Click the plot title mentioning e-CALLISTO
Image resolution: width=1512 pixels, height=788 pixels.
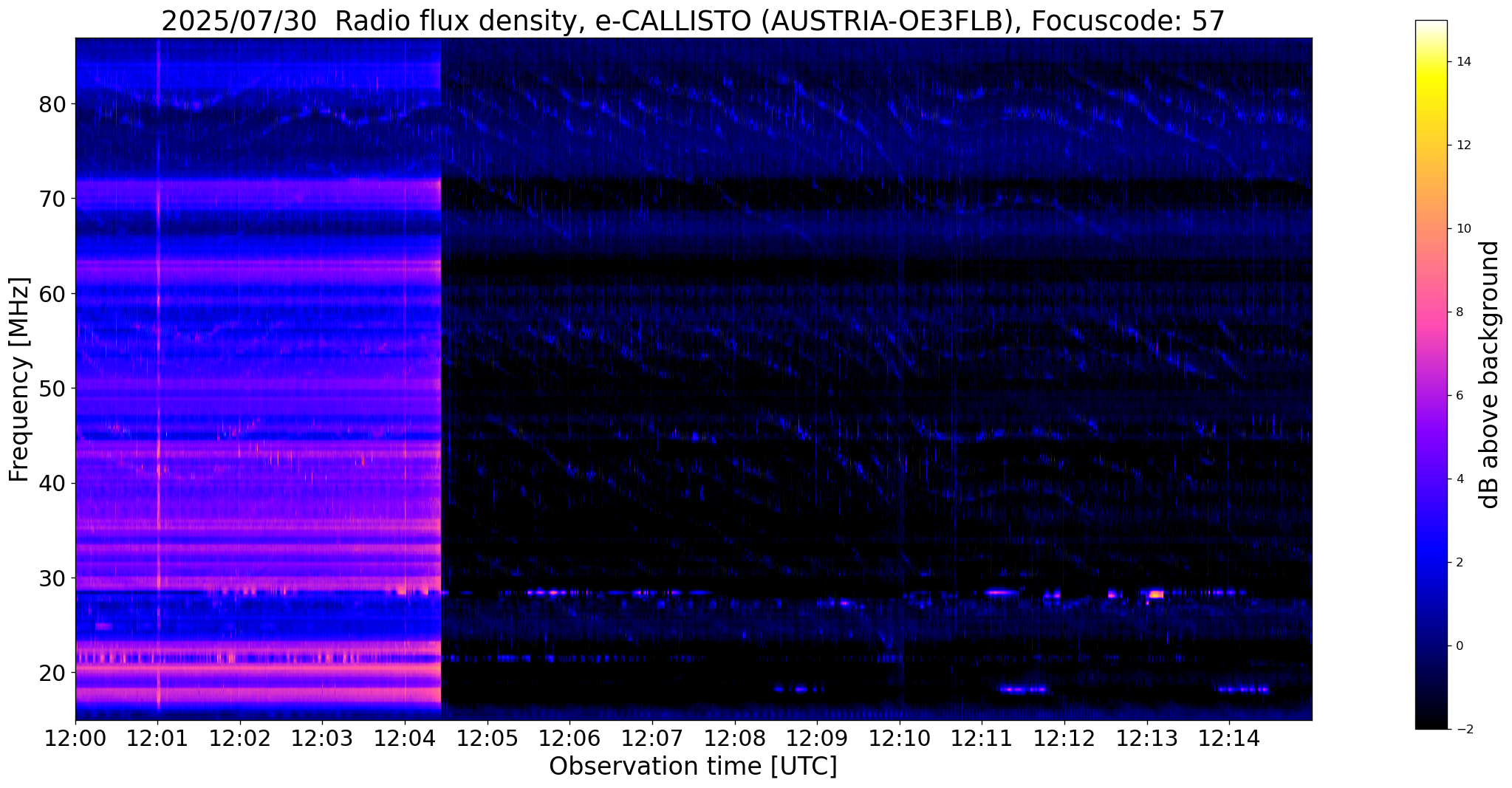click(693, 21)
